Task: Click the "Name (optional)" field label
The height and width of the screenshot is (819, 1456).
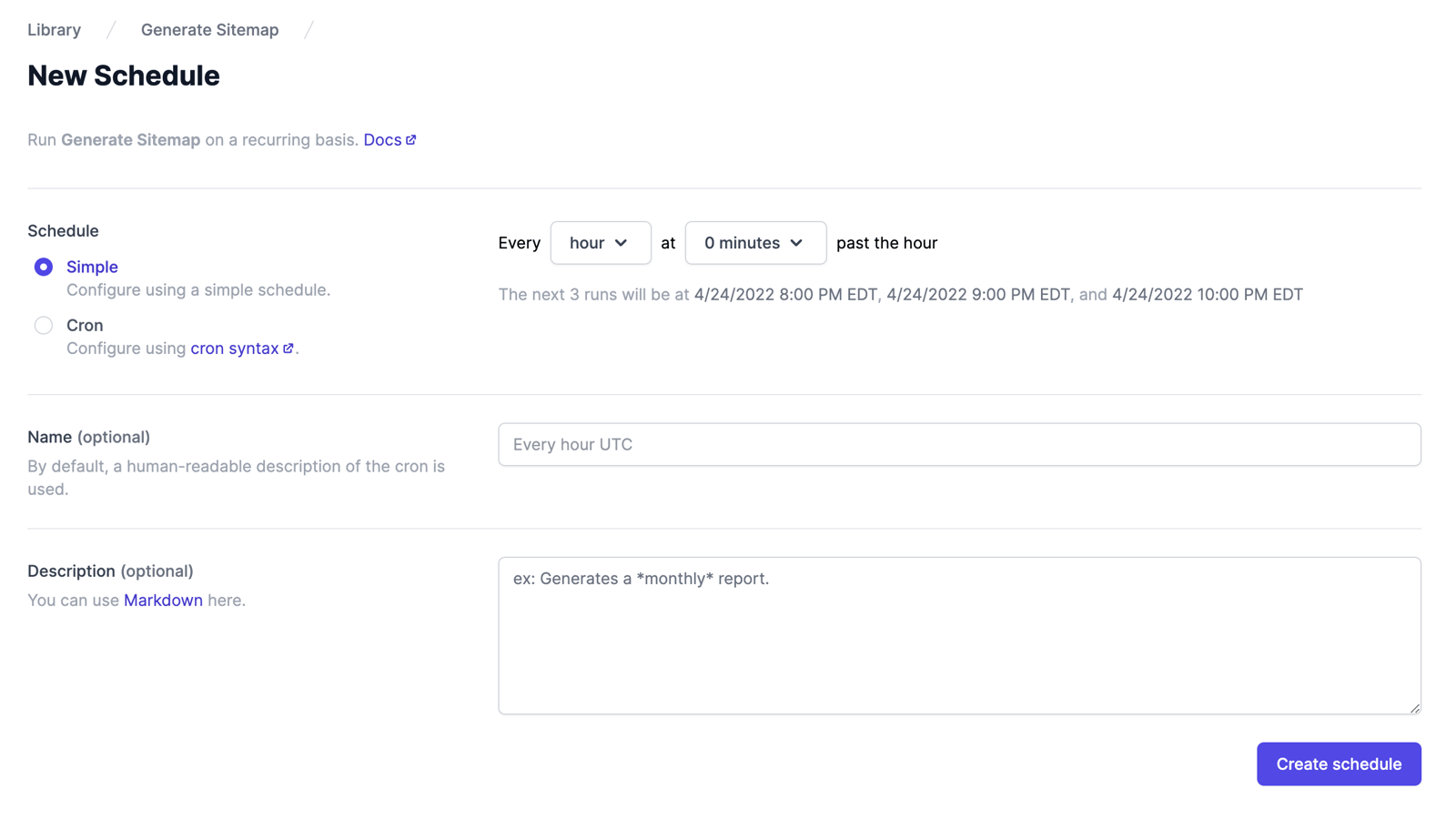Action: coord(88,438)
